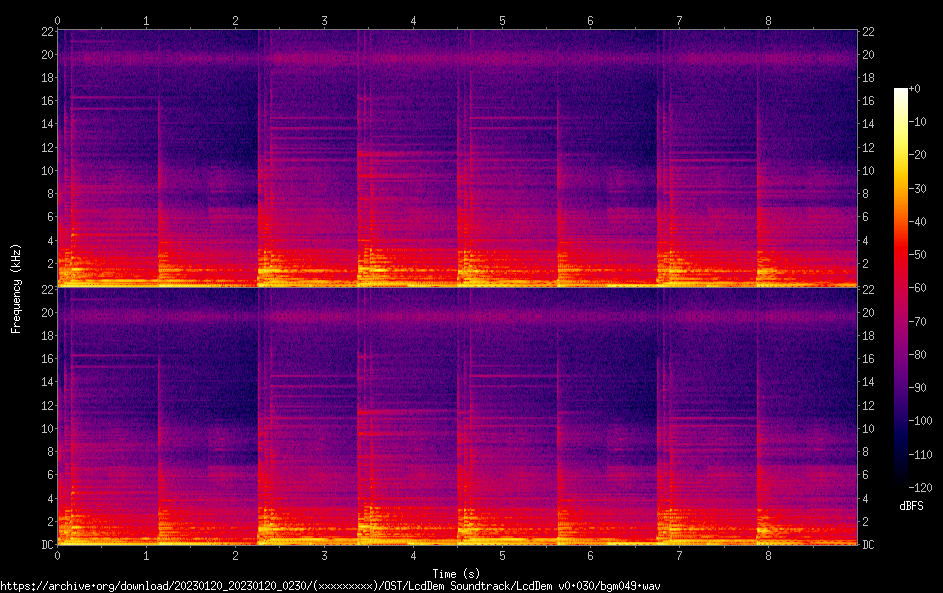The image size is (943, 593).
Task: Click the dBFS label below the color scale
Action: tap(911, 506)
